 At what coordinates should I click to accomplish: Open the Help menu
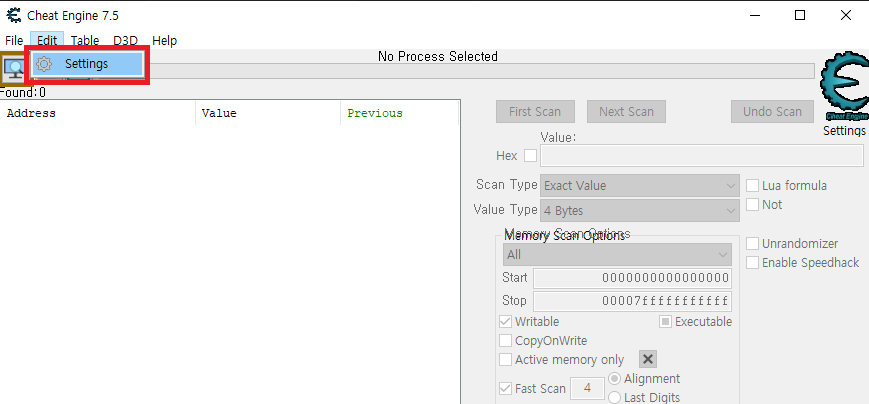coord(165,40)
